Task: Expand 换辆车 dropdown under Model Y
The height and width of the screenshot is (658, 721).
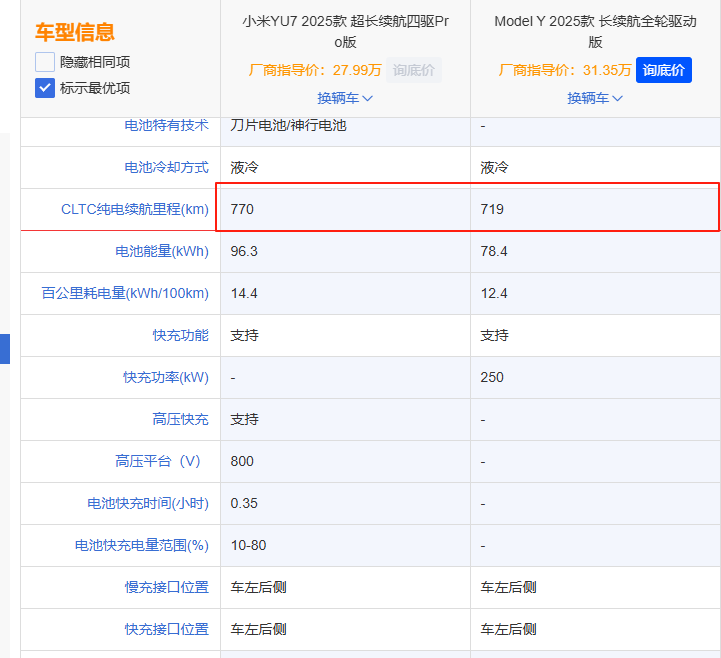Action: (x=595, y=98)
